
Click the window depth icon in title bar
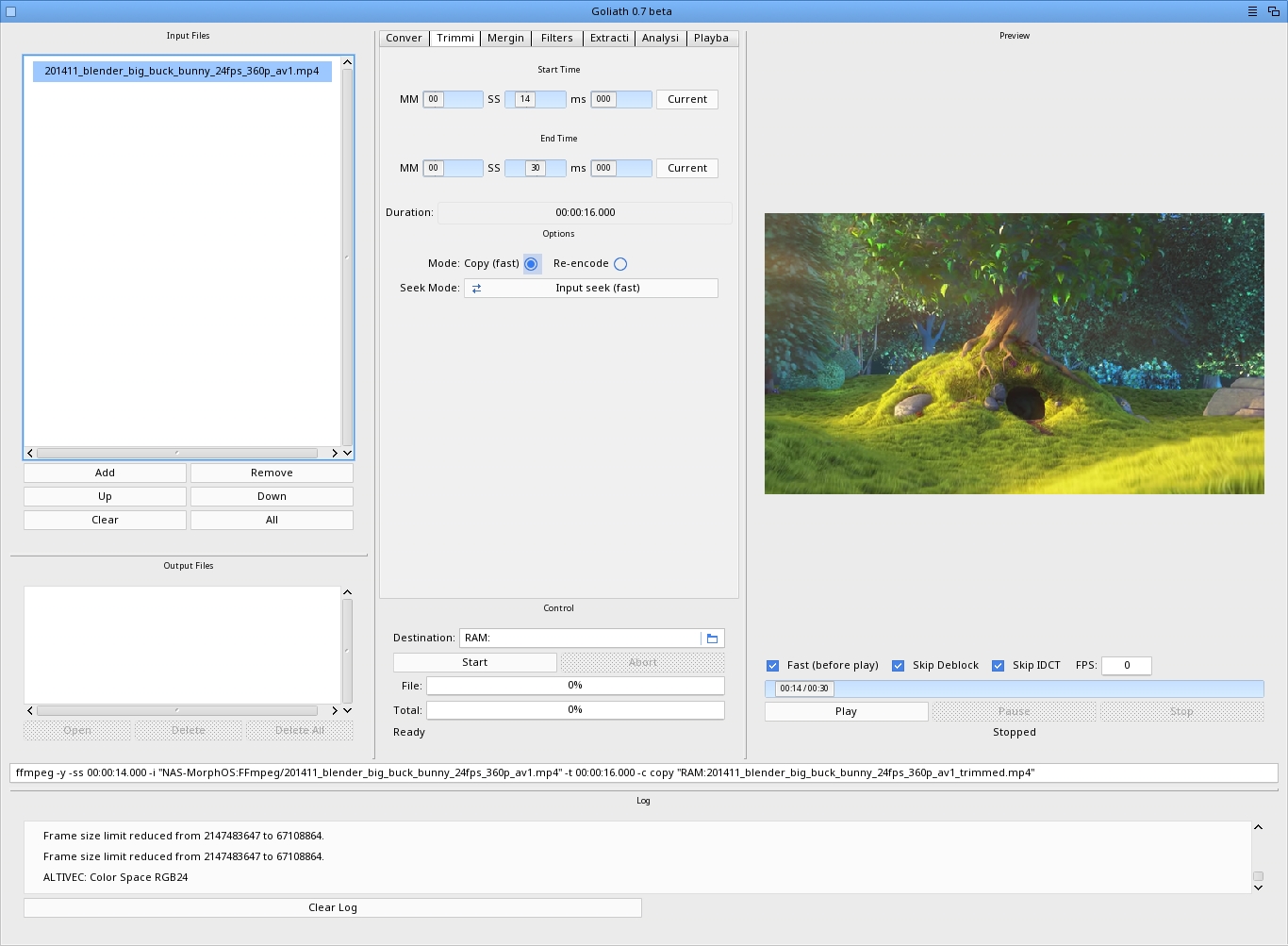[x=1273, y=11]
